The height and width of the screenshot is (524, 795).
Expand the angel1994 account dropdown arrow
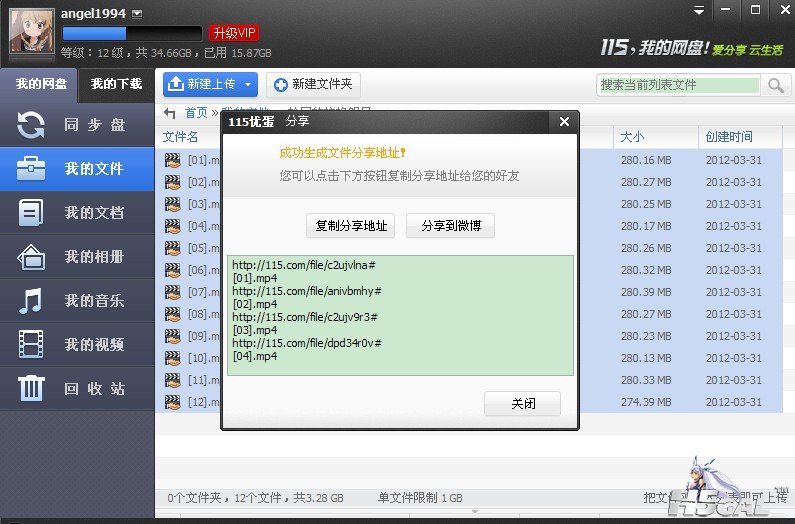click(x=138, y=14)
